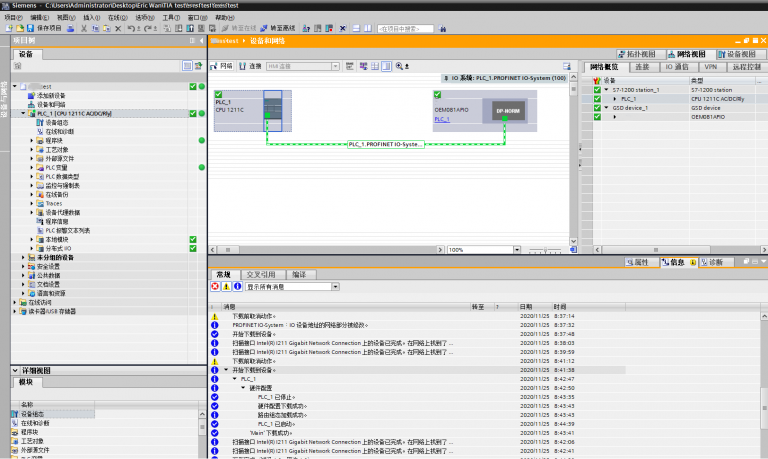The width and height of the screenshot is (768, 459).
Task: Click the 网络 (Network) button in network toolbar
Action: (x=222, y=66)
